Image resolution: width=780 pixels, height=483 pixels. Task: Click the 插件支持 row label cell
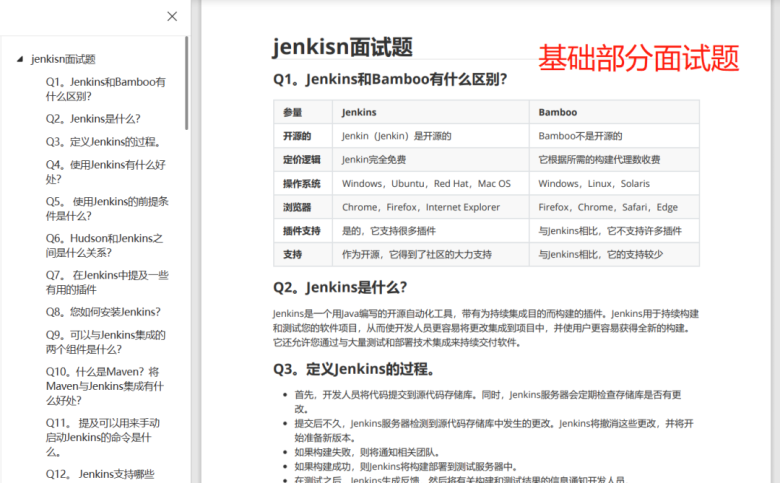303,231
